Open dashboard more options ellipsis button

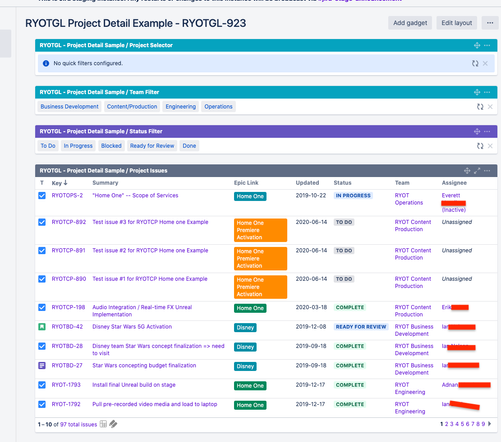click(x=490, y=23)
